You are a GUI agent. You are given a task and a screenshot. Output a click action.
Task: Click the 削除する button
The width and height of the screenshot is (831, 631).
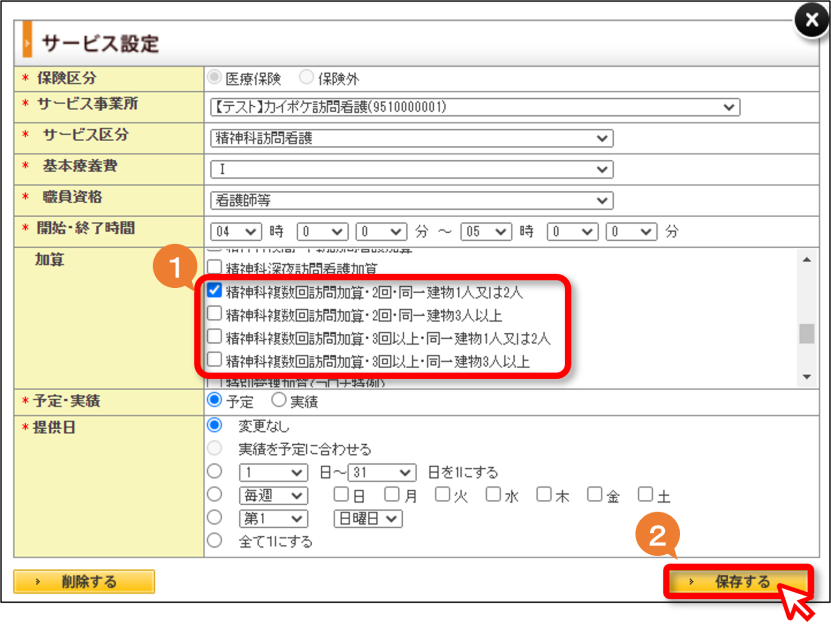pyautogui.click(x=84, y=582)
